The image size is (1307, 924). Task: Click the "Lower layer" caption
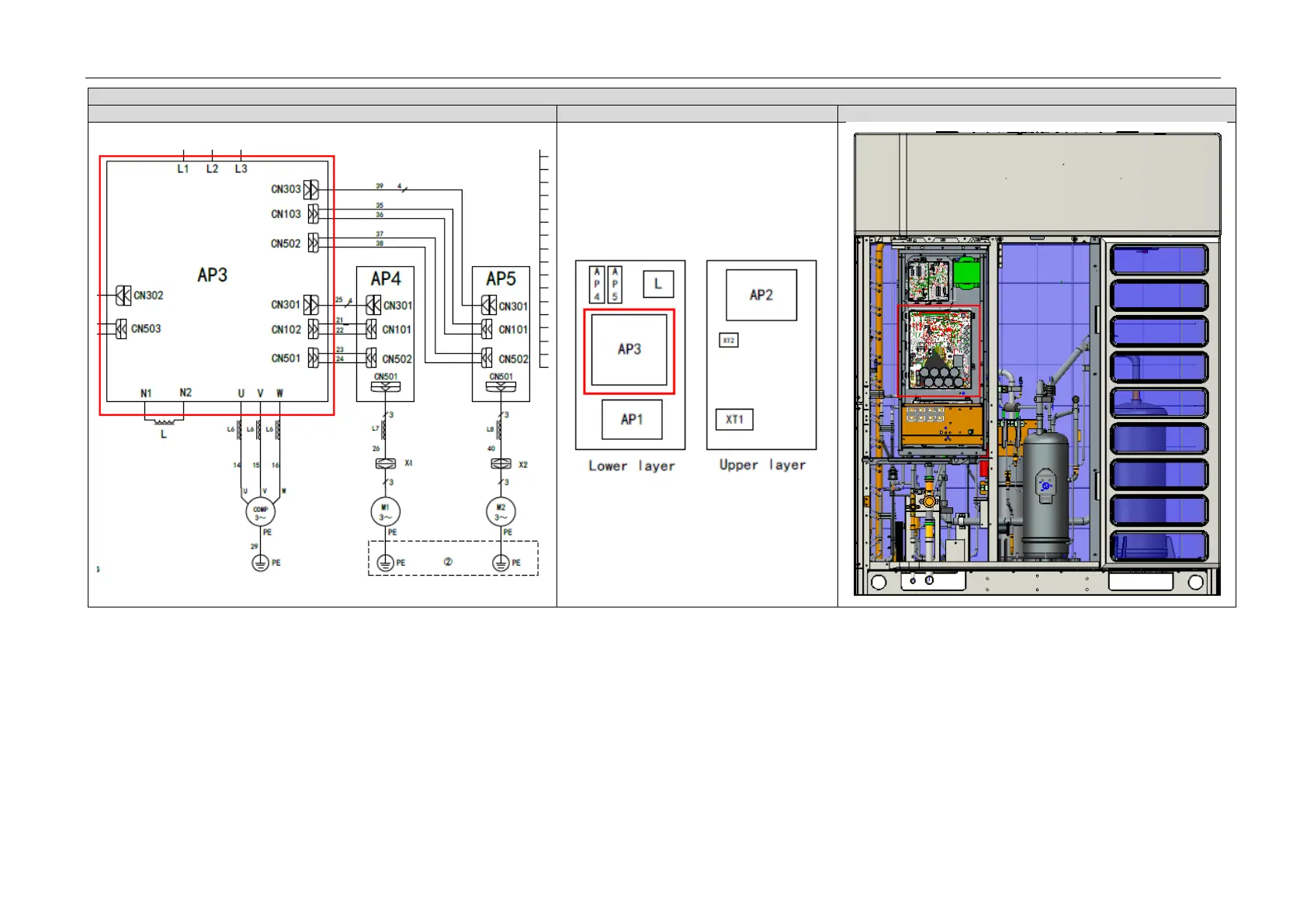click(x=632, y=466)
